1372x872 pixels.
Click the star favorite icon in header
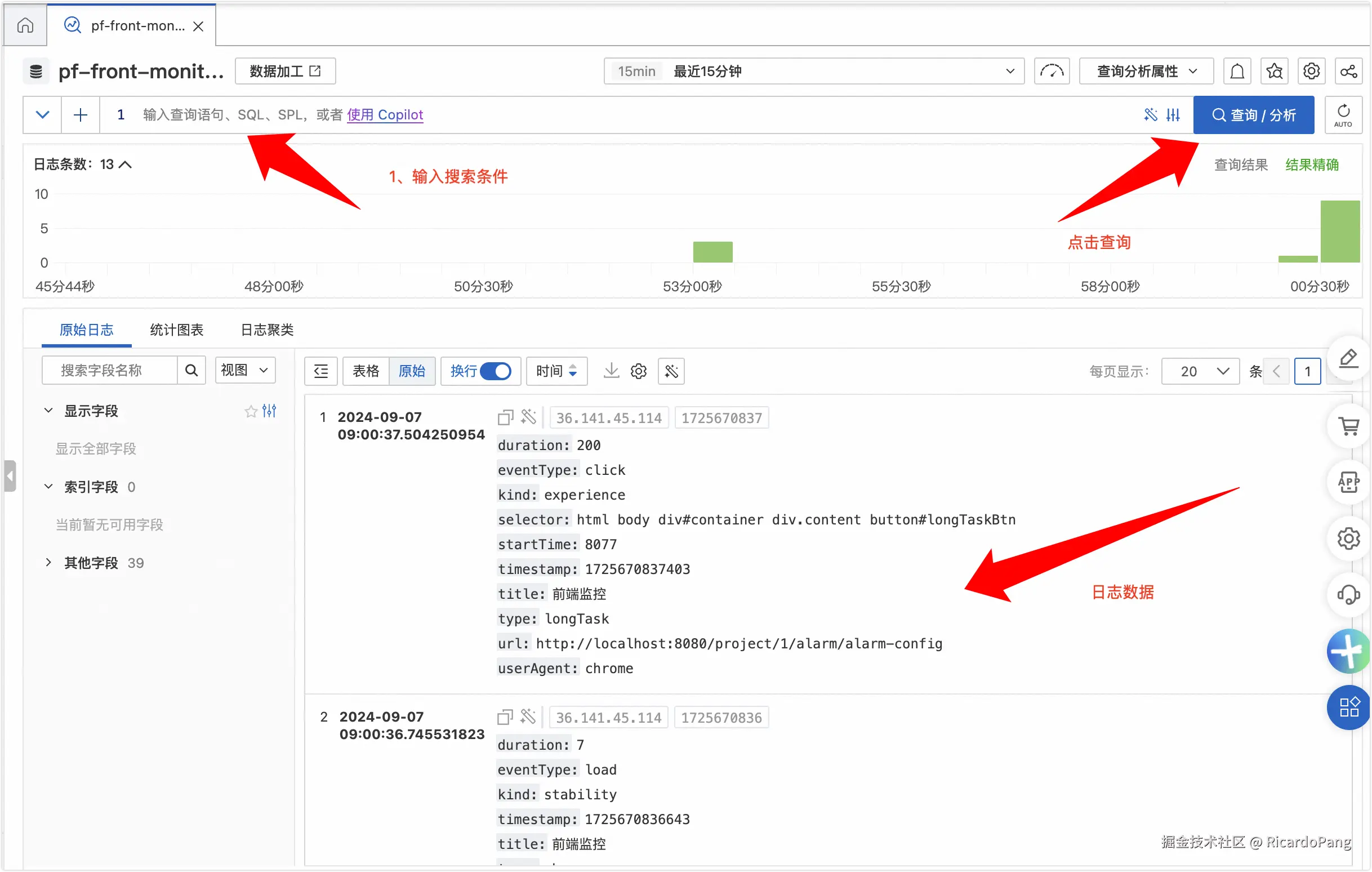tap(1274, 71)
